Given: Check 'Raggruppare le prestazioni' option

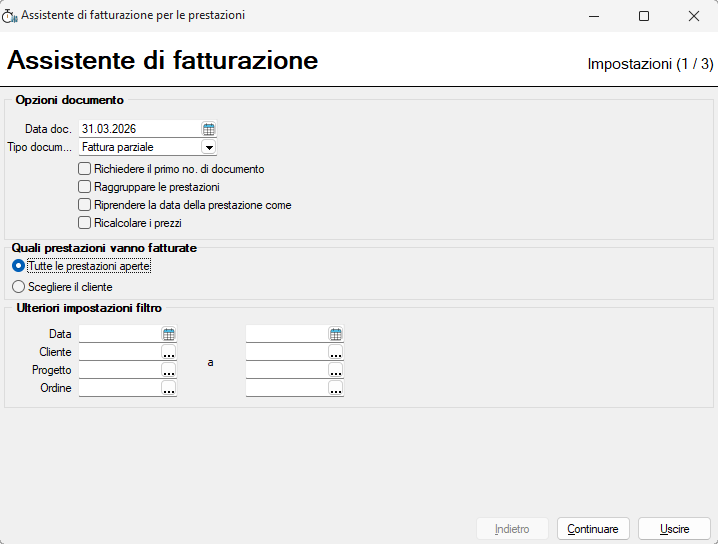Looking at the screenshot, I should [x=85, y=187].
